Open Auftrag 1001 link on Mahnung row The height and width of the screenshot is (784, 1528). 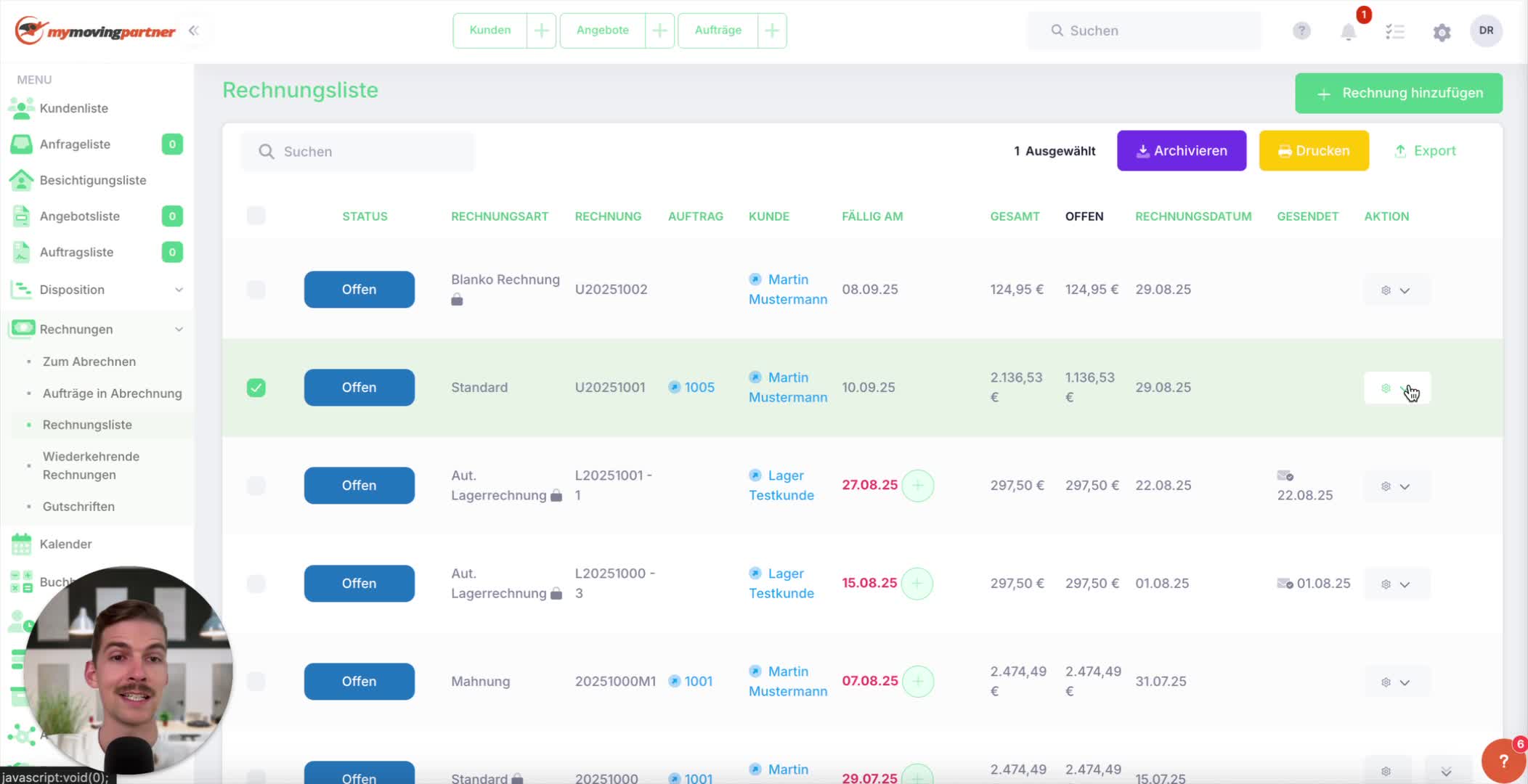coord(699,681)
